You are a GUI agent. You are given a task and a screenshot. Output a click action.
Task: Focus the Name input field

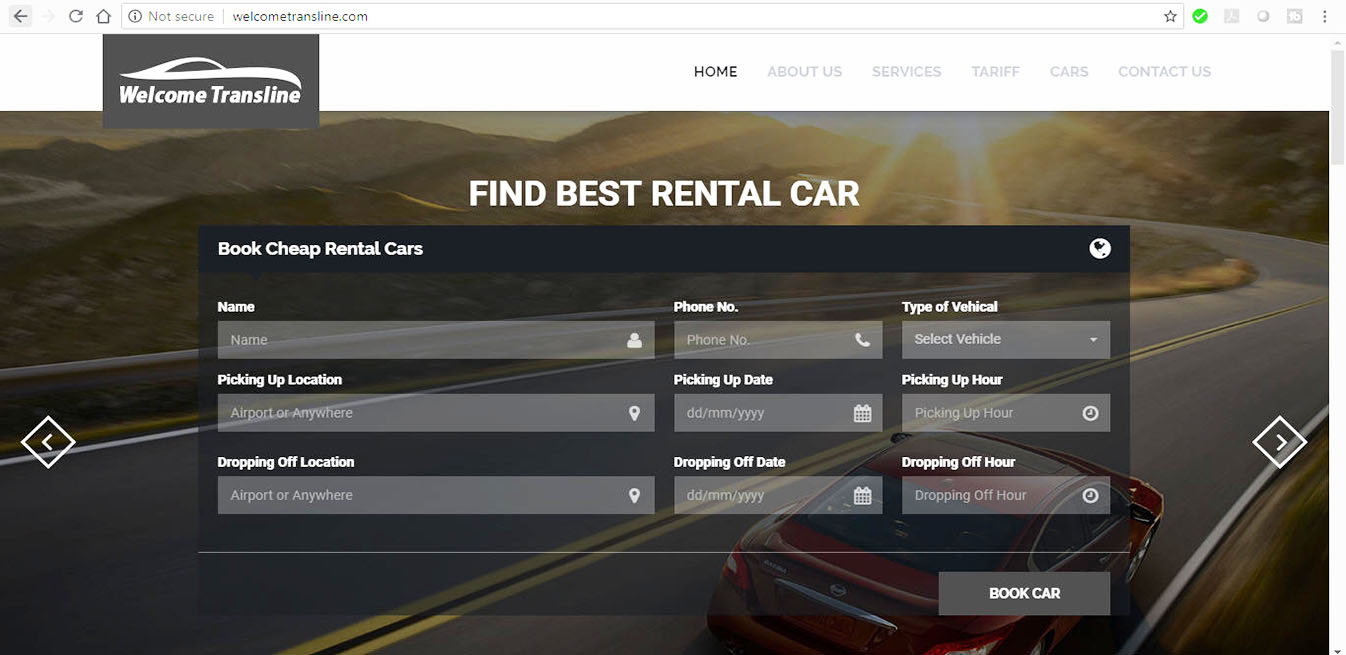(x=436, y=340)
